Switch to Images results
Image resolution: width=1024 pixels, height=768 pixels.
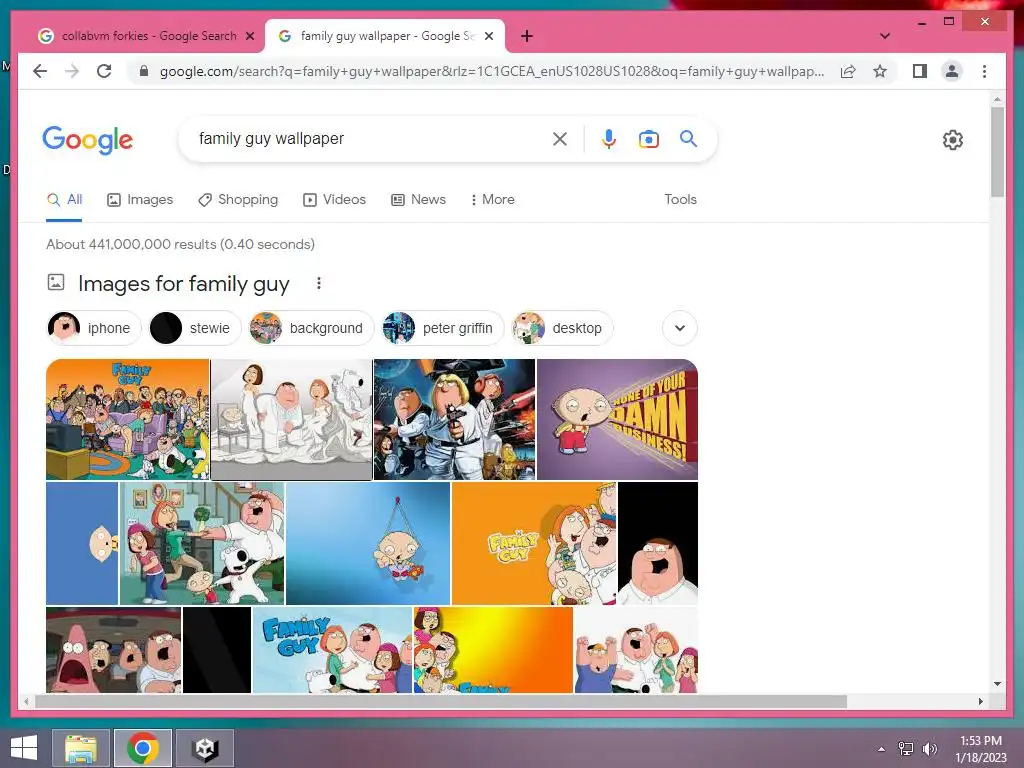point(140,200)
